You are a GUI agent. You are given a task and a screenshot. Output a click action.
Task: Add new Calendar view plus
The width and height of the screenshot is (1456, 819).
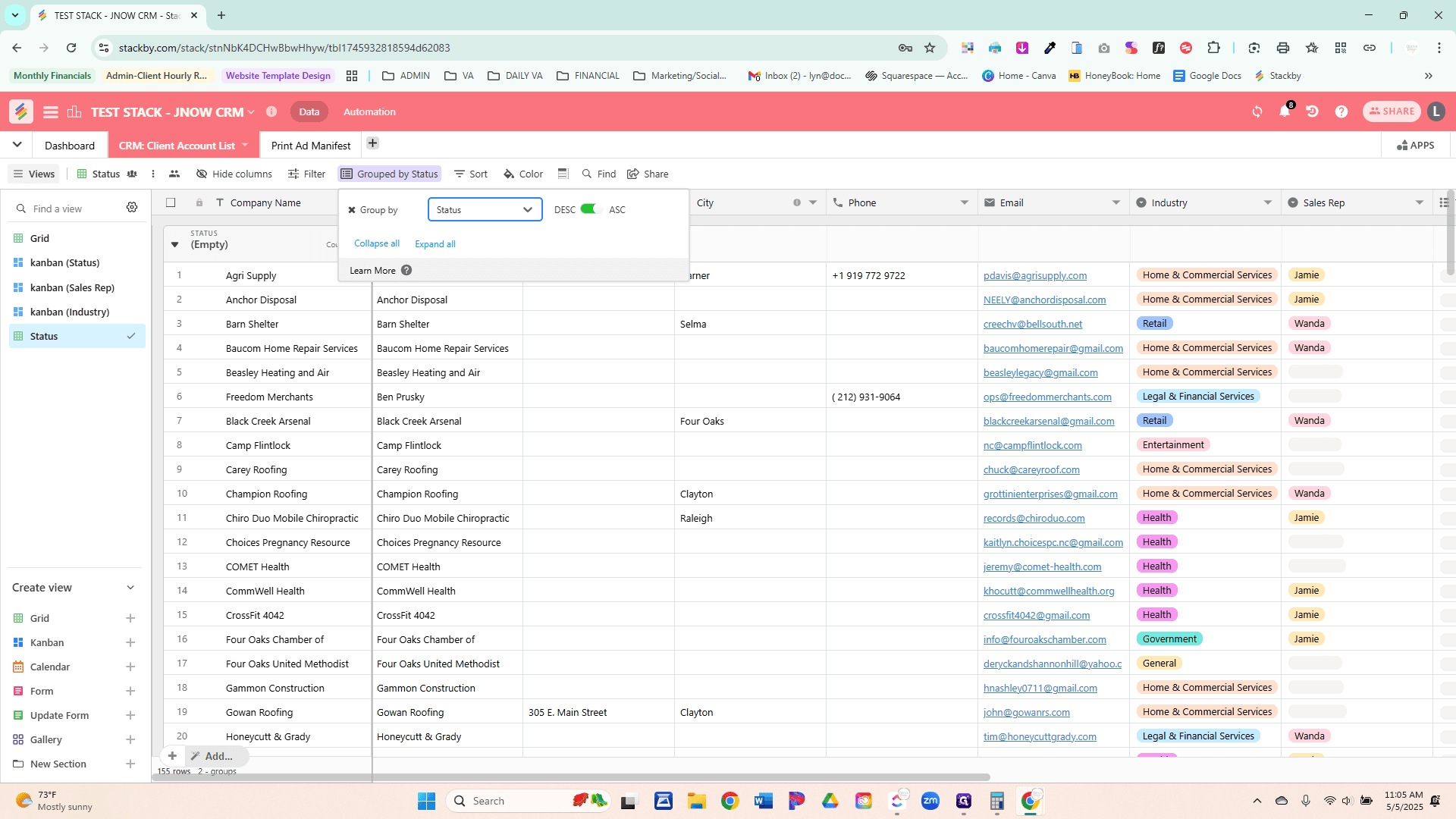pyautogui.click(x=130, y=667)
